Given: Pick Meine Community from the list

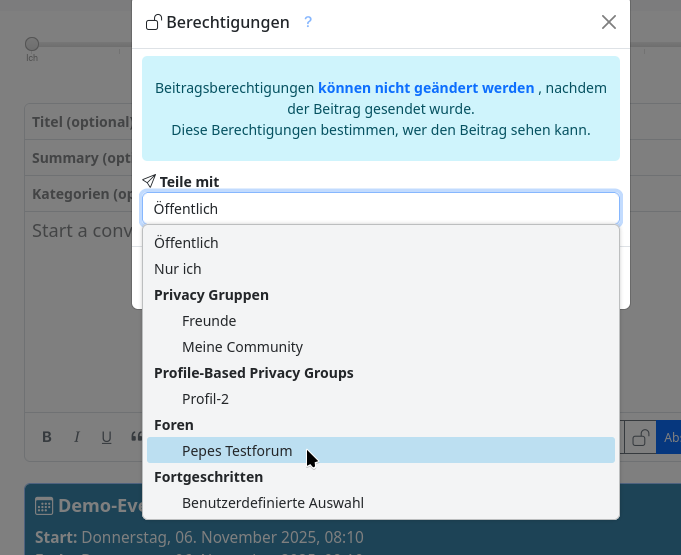Looking at the screenshot, I should click(x=242, y=347).
